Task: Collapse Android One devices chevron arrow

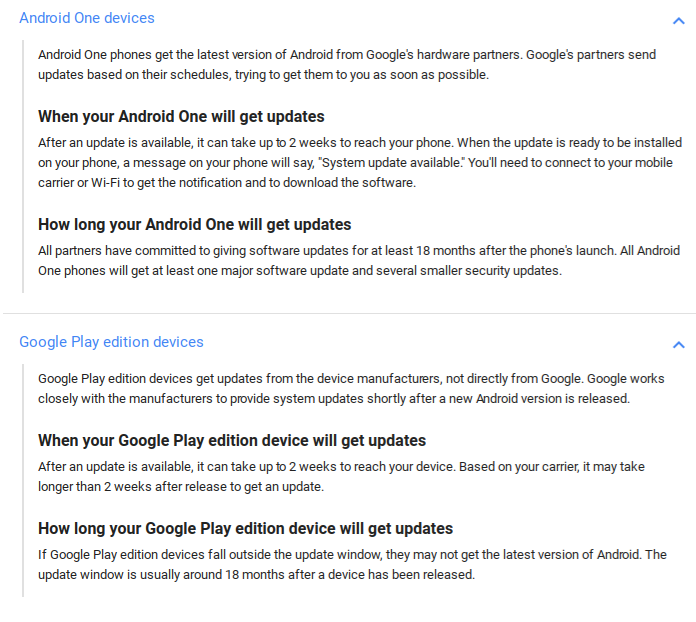Action: tap(679, 20)
